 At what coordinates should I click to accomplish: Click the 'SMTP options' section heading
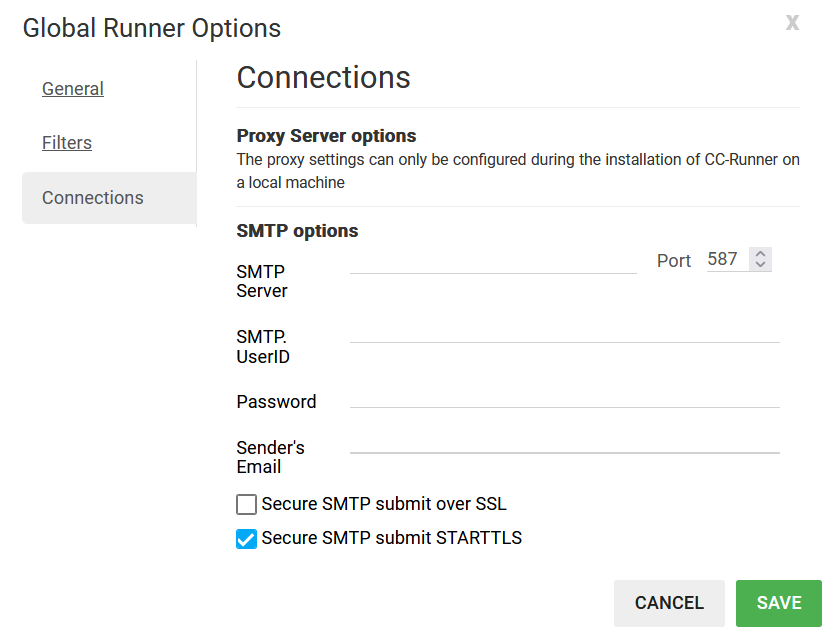pyautogui.click(x=297, y=231)
